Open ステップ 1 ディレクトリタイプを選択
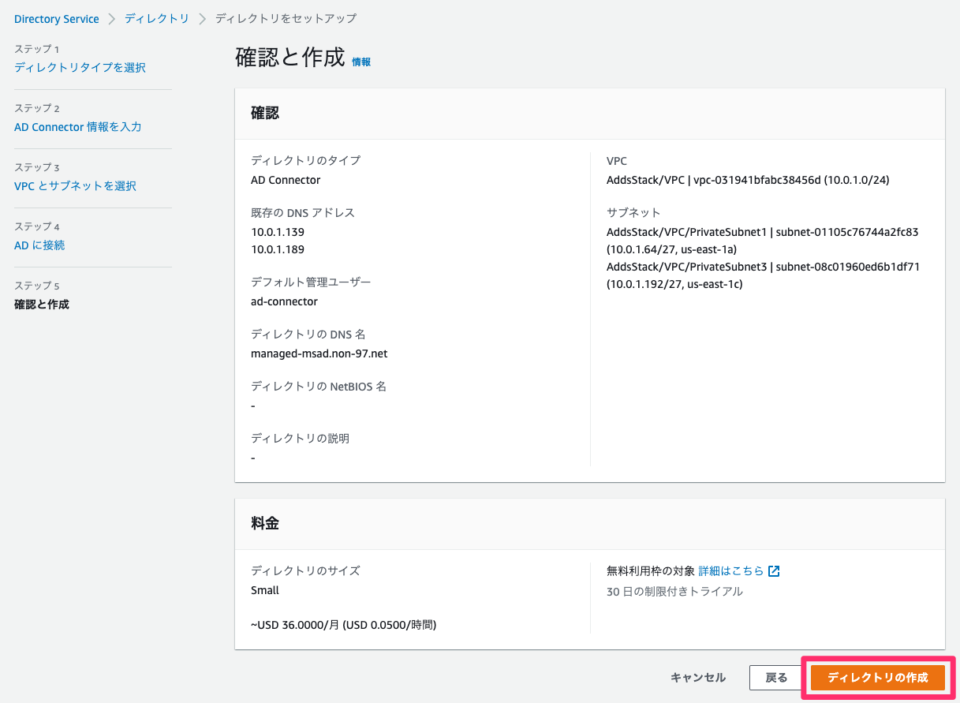This screenshot has width=960, height=703. tap(81, 67)
